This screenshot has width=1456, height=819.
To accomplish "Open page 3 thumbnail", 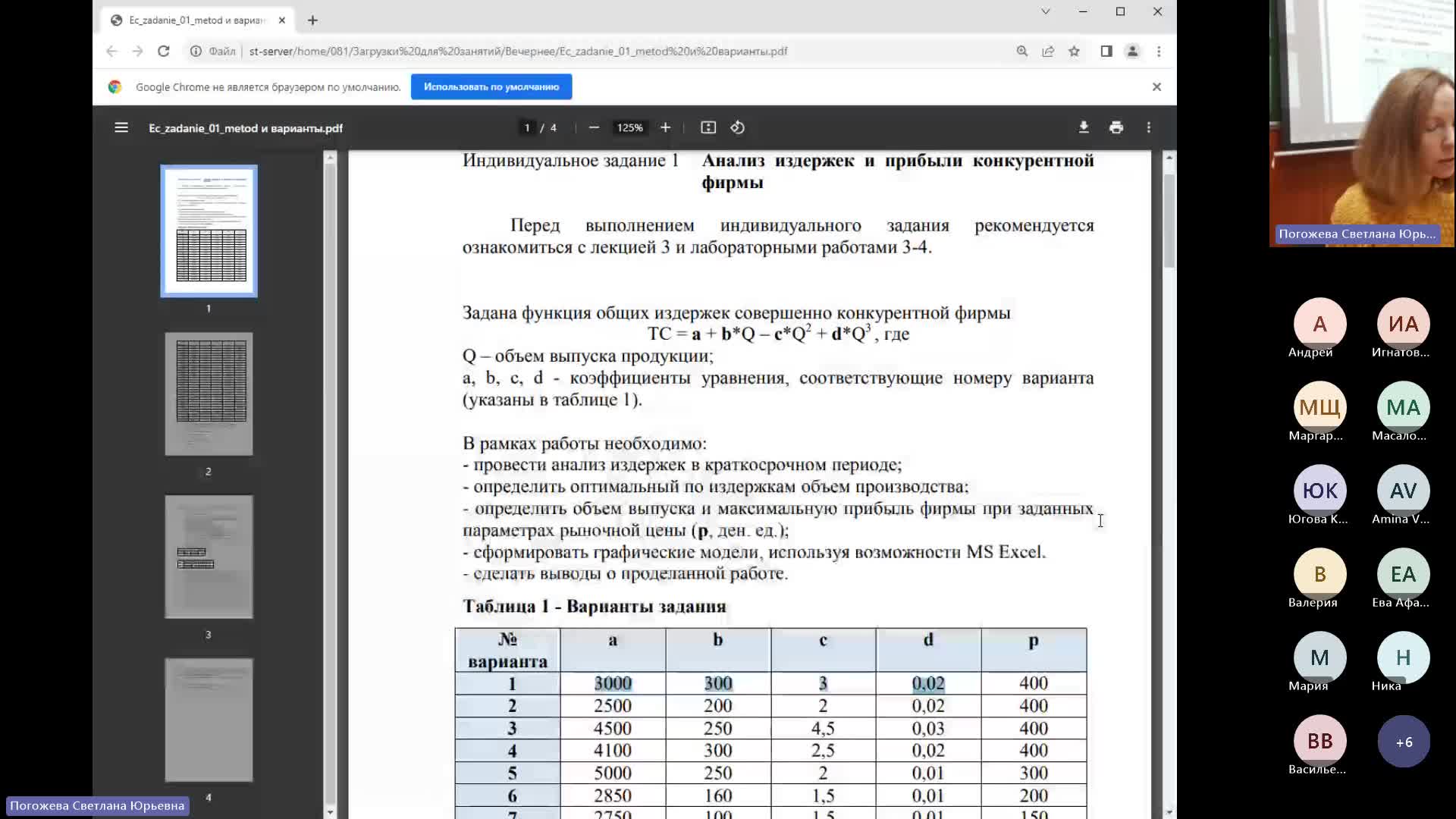I will point(209,557).
